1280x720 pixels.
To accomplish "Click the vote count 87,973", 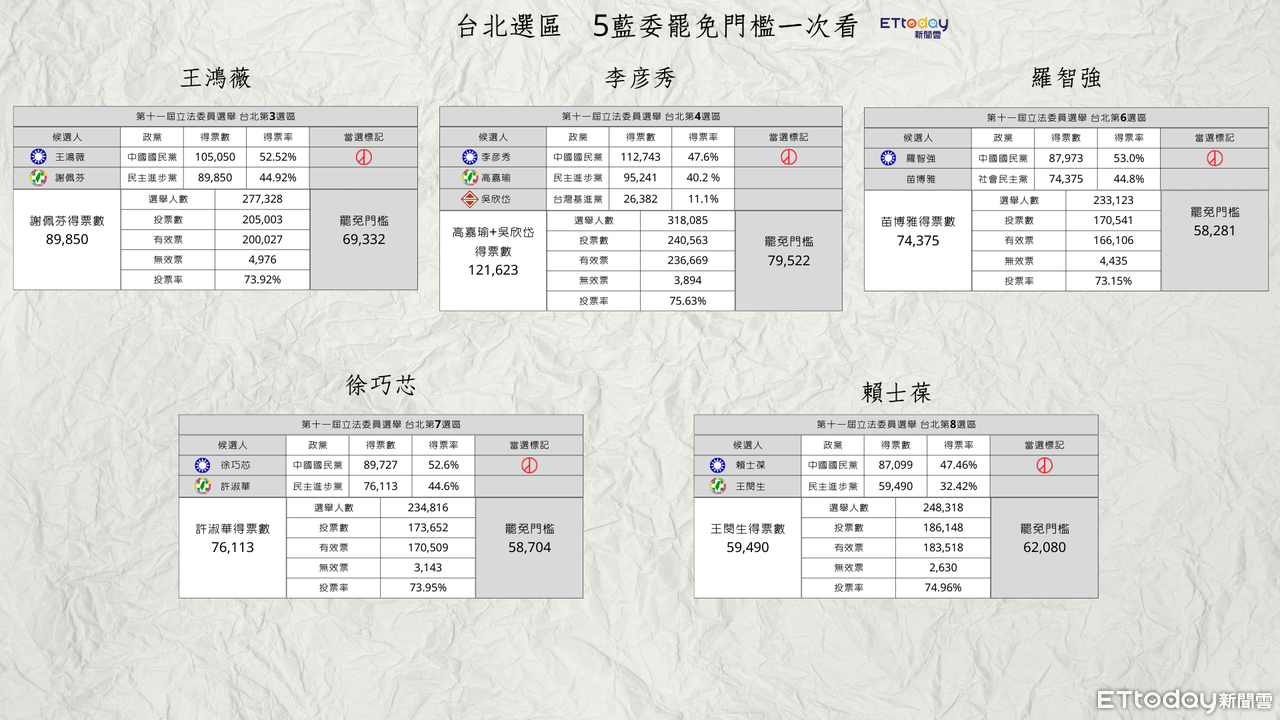I will point(1066,157).
